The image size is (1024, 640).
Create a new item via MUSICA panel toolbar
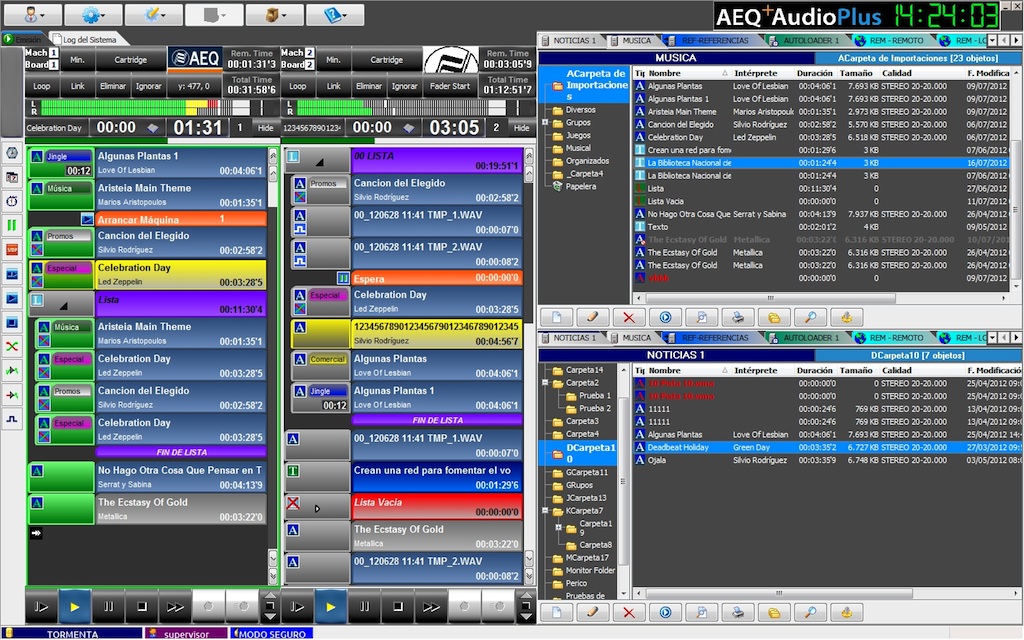[556, 317]
